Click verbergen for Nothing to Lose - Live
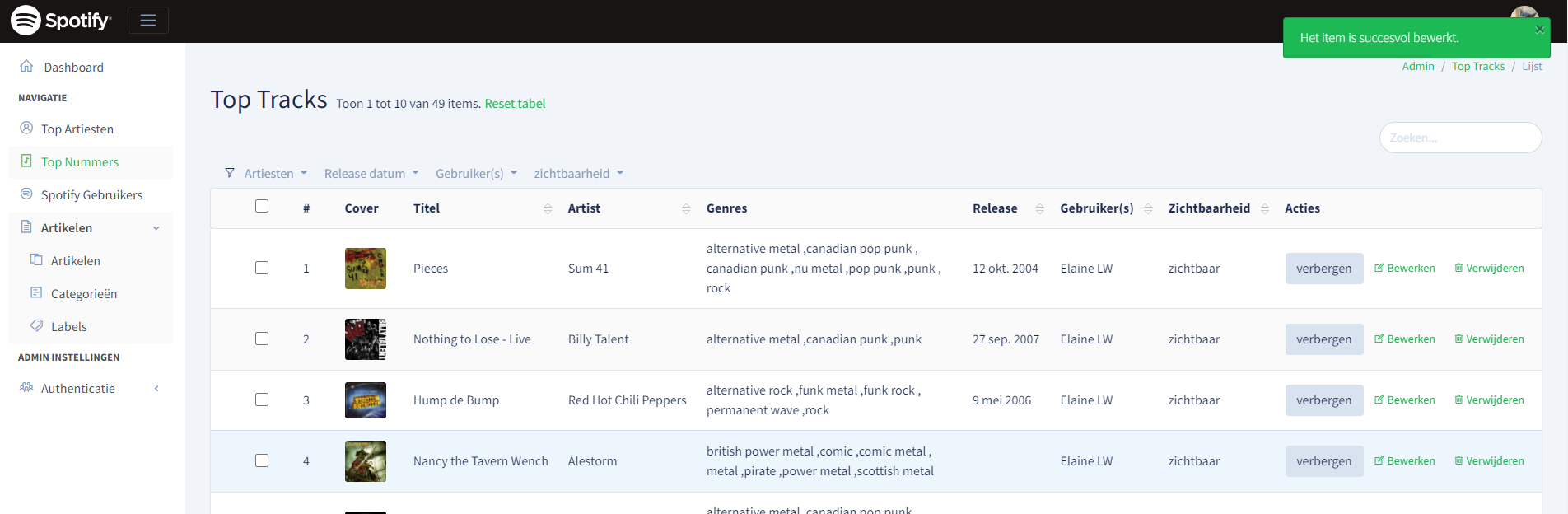Screen dimensions: 1568x514 1323,339
